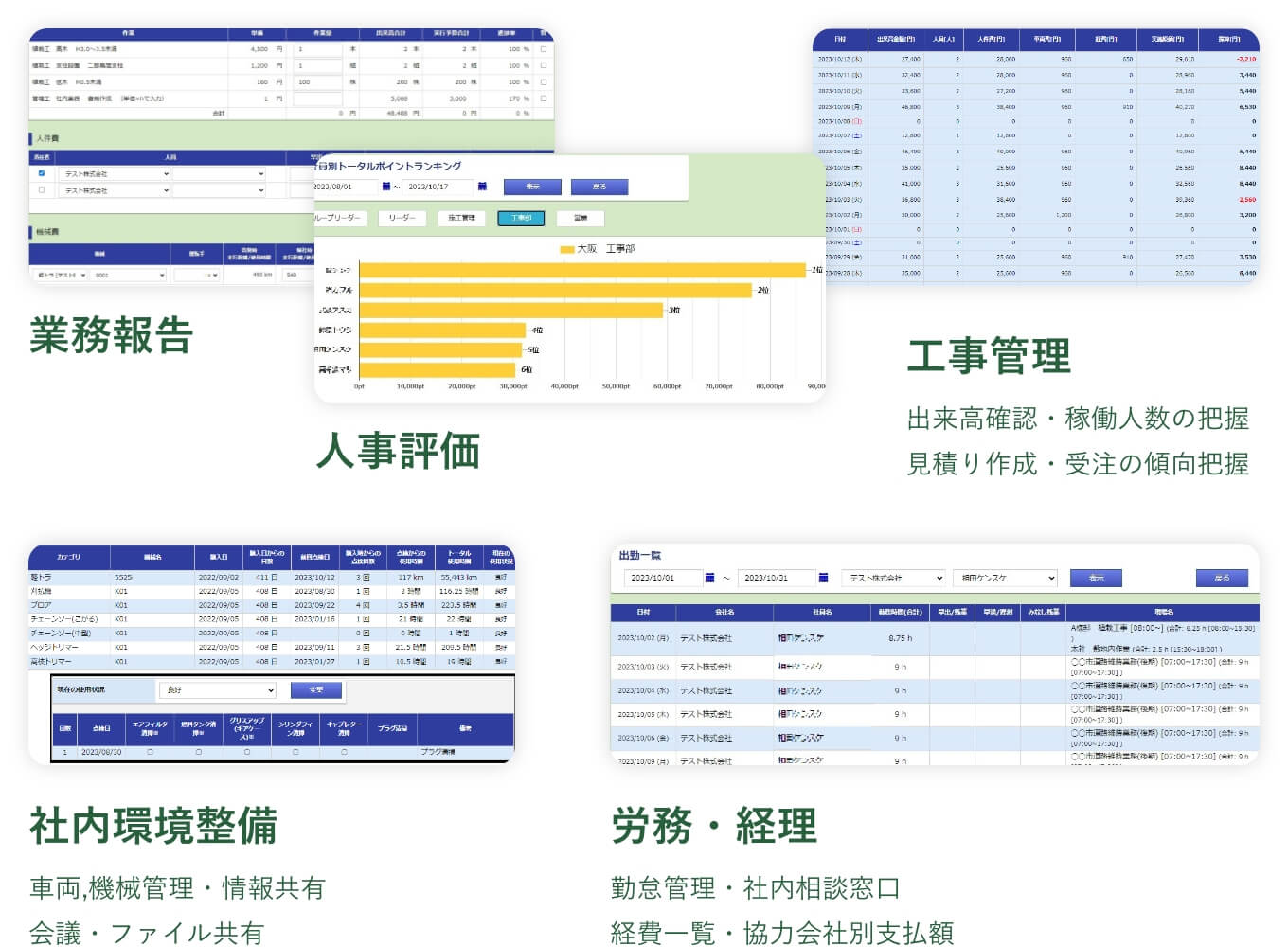Check the unchecked box in 人件費 second row

pyautogui.click(x=41, y=190)
